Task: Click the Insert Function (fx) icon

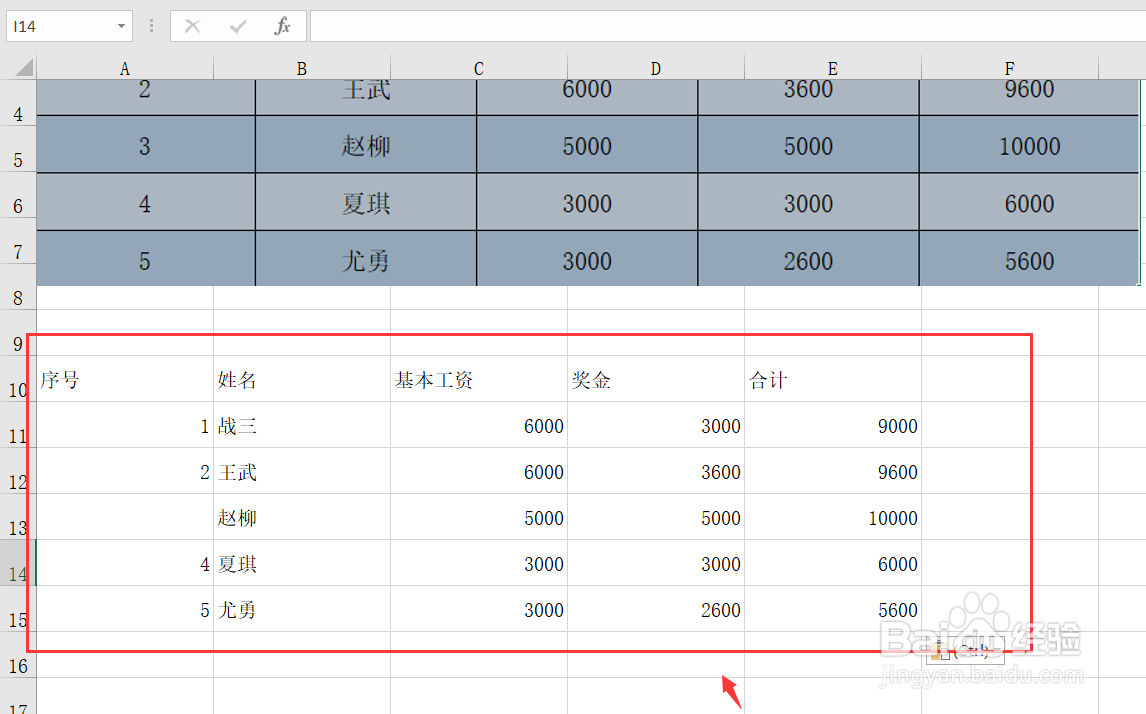Action: (x=283, y=25)
